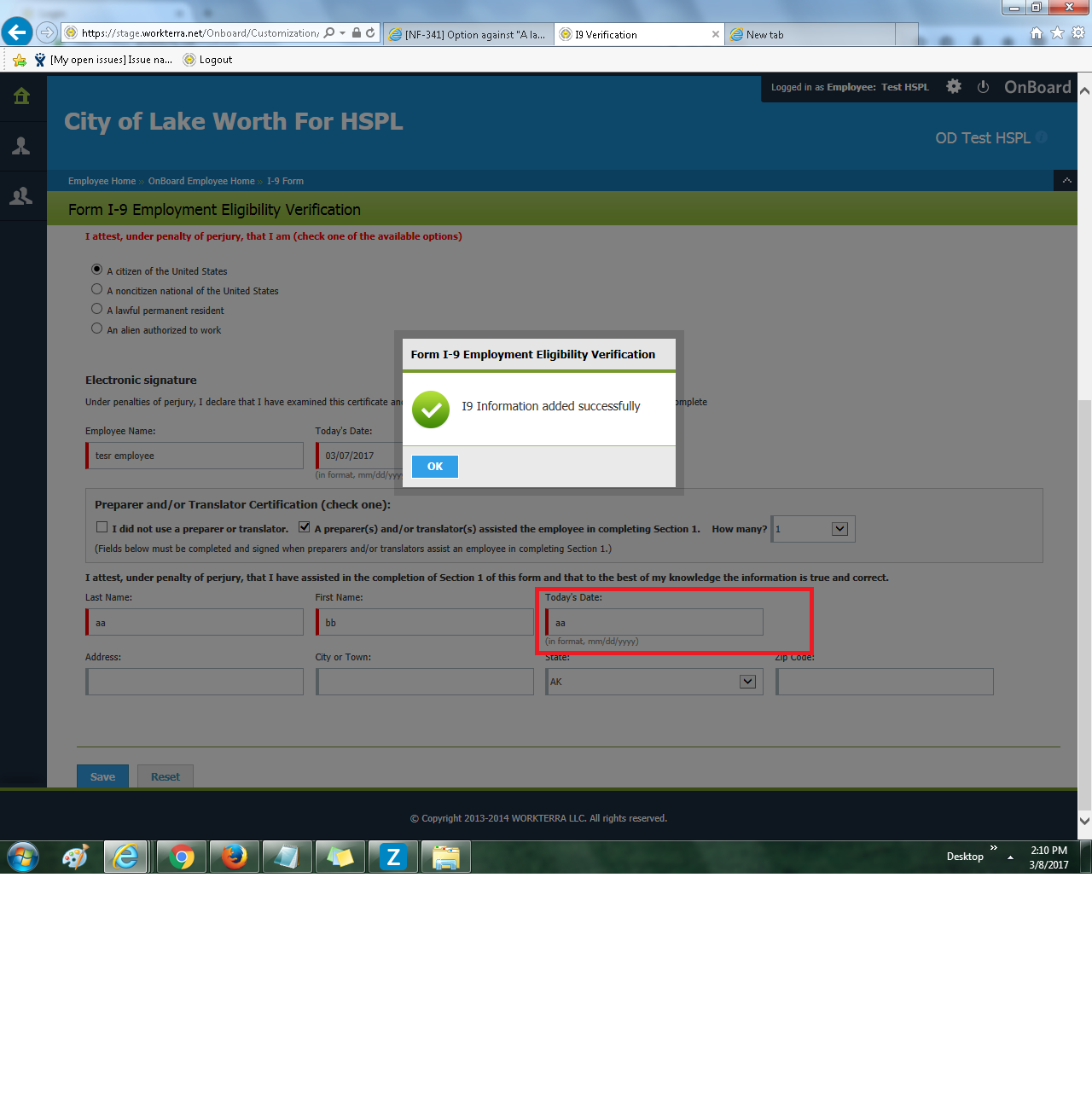Image resolution: width=1092 pixels, height=1104 pixels.
Task: Click the power/logout icon in top bar
Action: click(983, 86)
